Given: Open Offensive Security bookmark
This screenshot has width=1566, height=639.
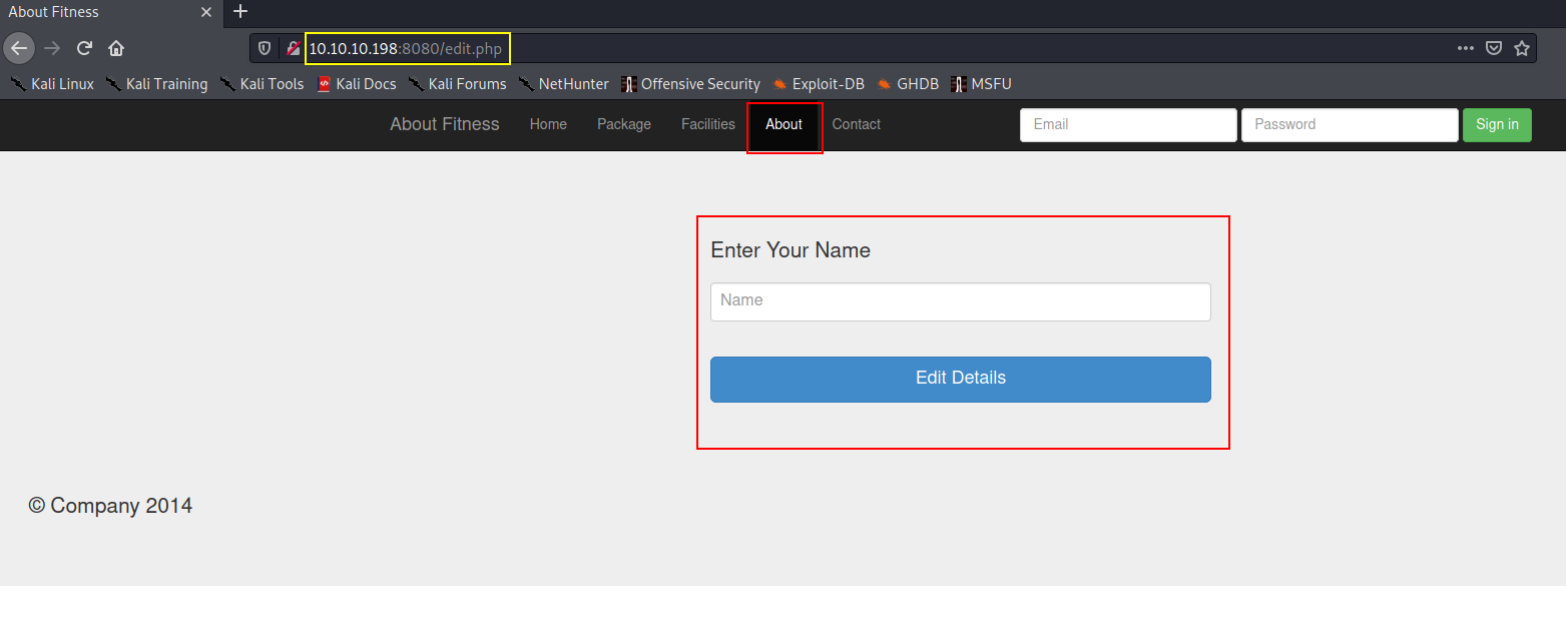Looking at the screenshot, I should pyautogui.click(x=691, y=84).
